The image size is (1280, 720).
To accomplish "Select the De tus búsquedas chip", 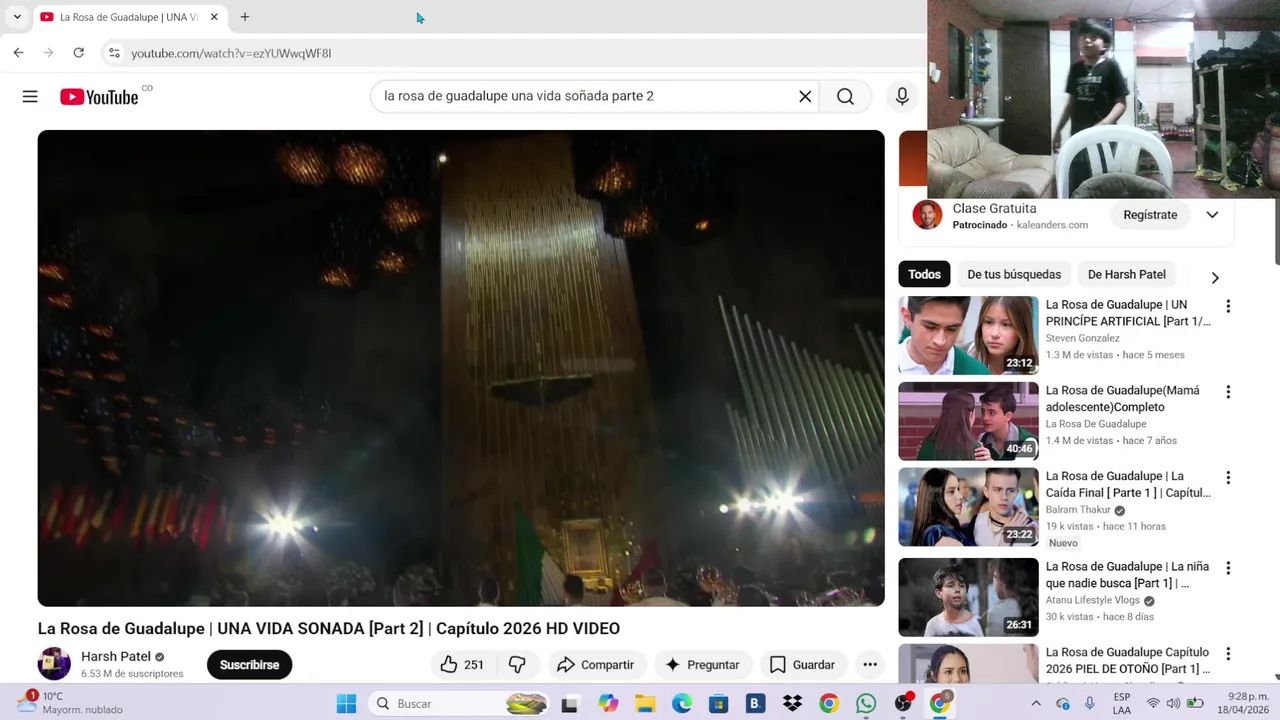I will 1014,274.
